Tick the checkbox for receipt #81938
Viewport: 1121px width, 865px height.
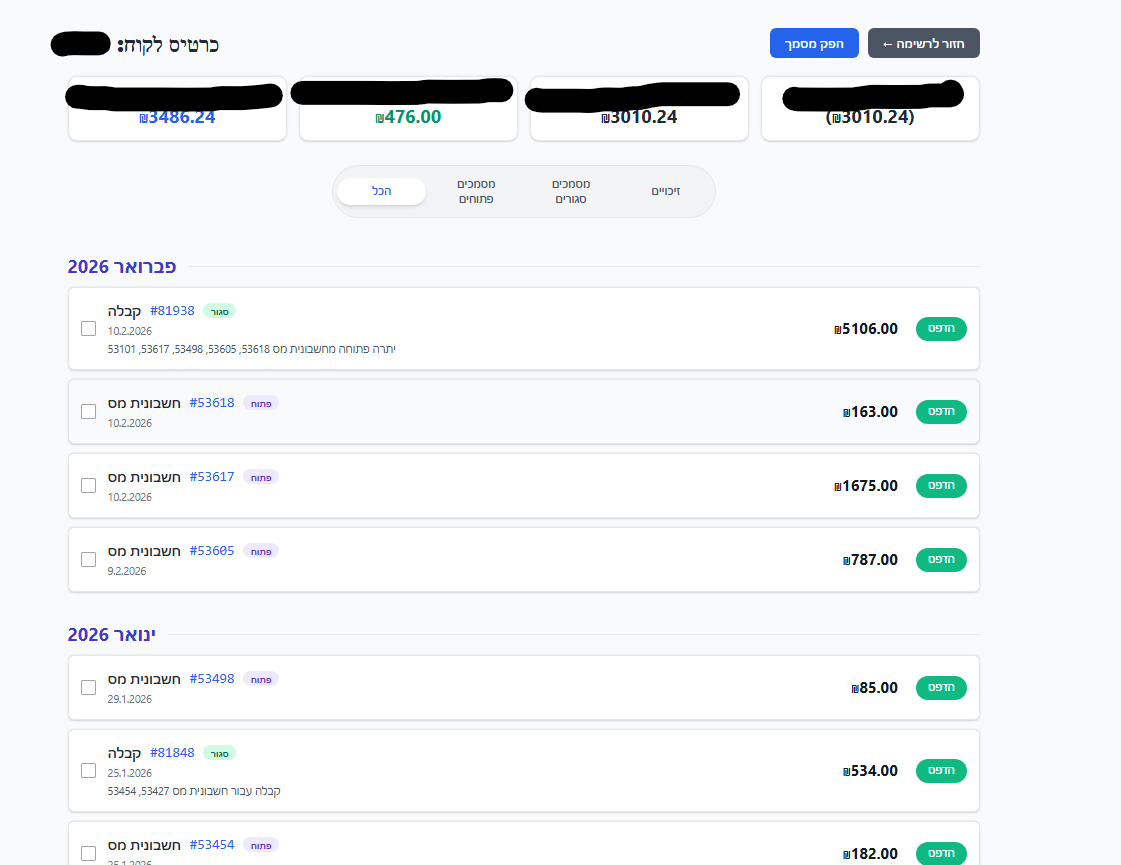tap(88, 329)
